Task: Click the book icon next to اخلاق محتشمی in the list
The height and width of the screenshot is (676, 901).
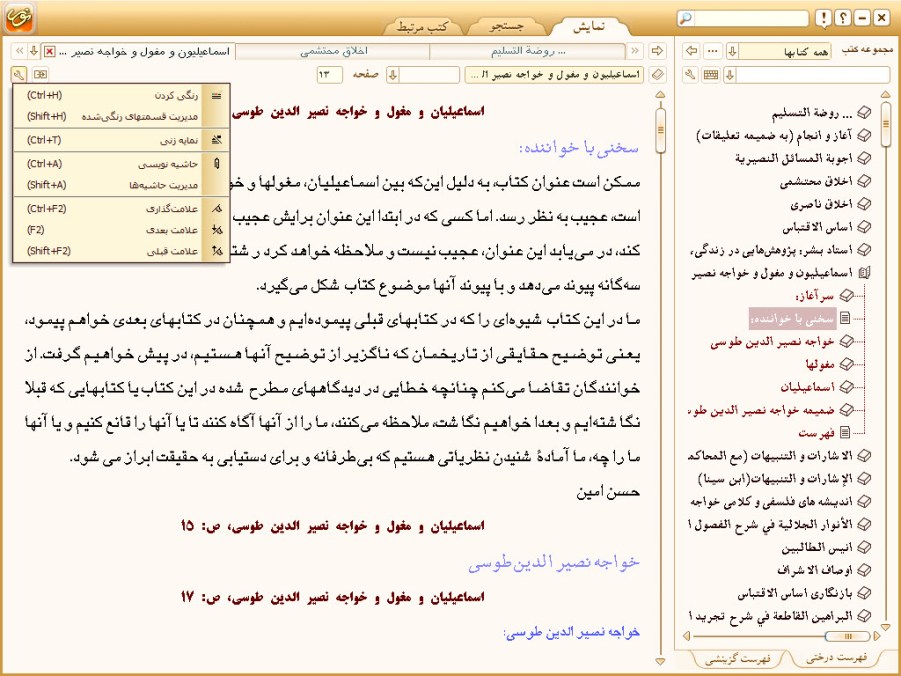Action: pos(864,181)
